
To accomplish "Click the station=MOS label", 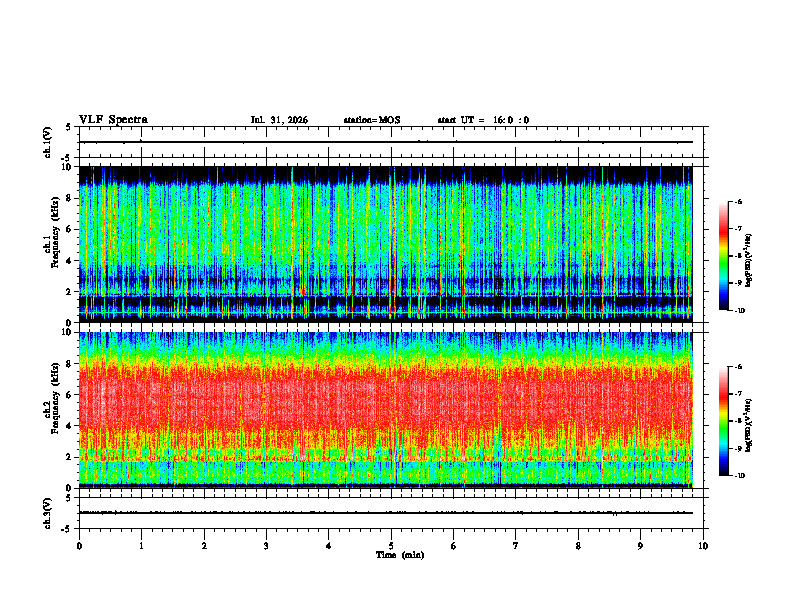I will (x=372, y=120).
